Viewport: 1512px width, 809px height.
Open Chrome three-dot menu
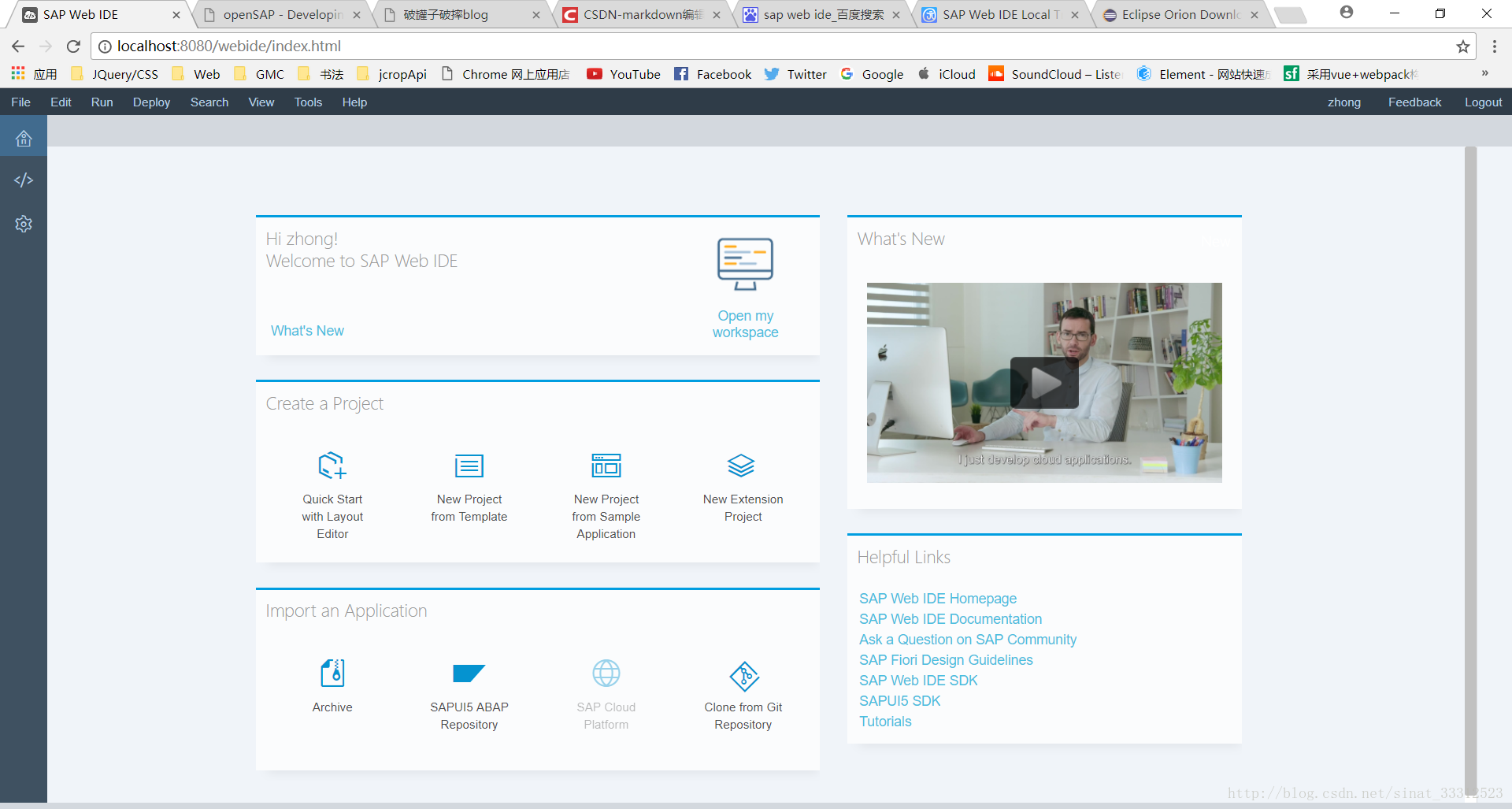coord(1494,46)
